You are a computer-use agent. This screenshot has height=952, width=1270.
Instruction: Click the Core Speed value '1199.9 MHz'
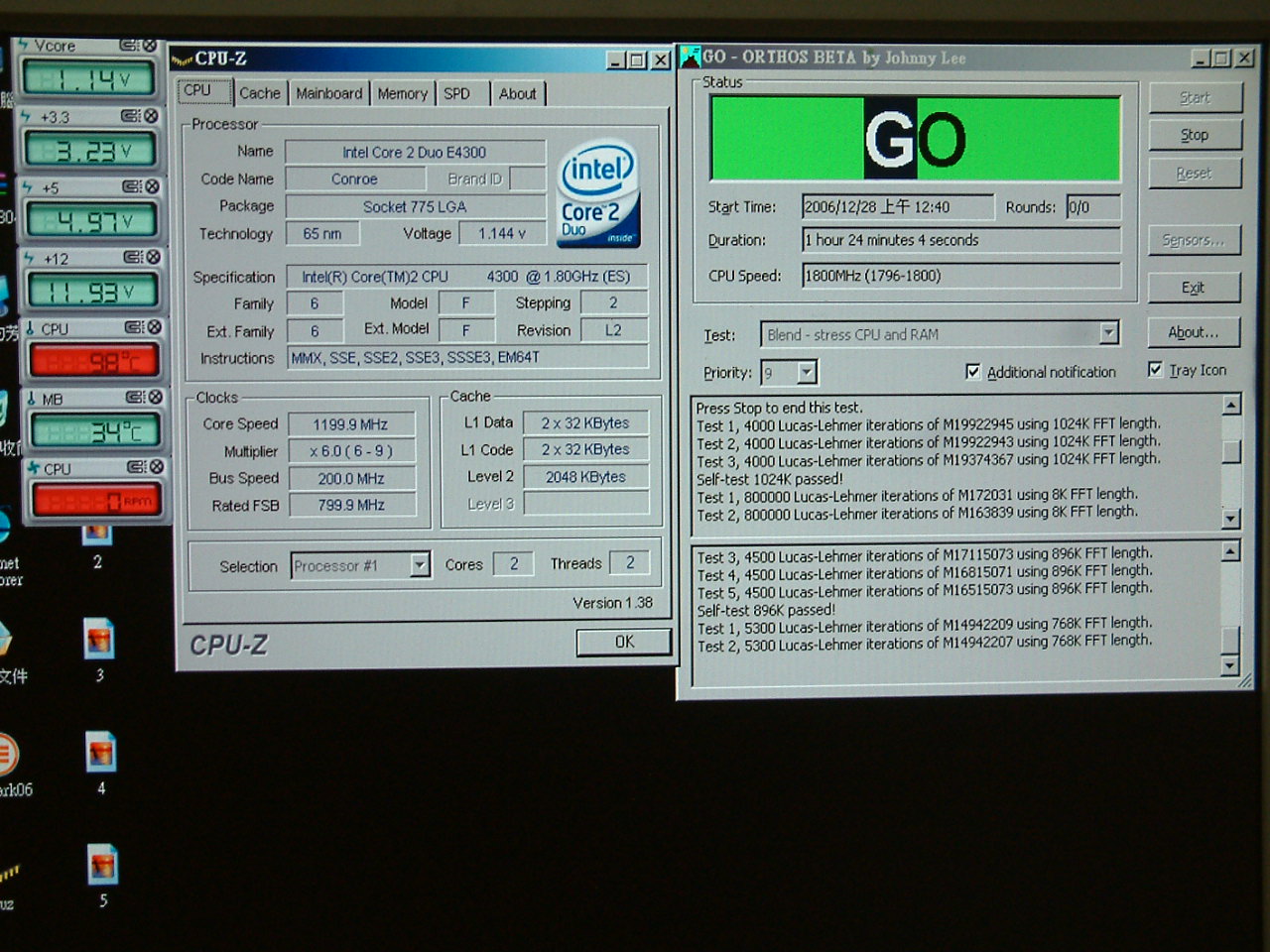pyautogui.click(x=350, y=424)
